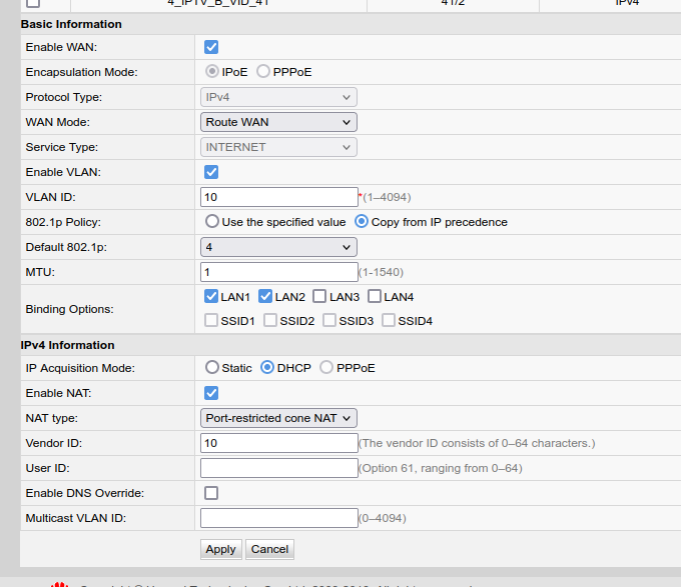Choose Copy from IP precedence option
The image size is (681, 587).
(x=362, y=222)
